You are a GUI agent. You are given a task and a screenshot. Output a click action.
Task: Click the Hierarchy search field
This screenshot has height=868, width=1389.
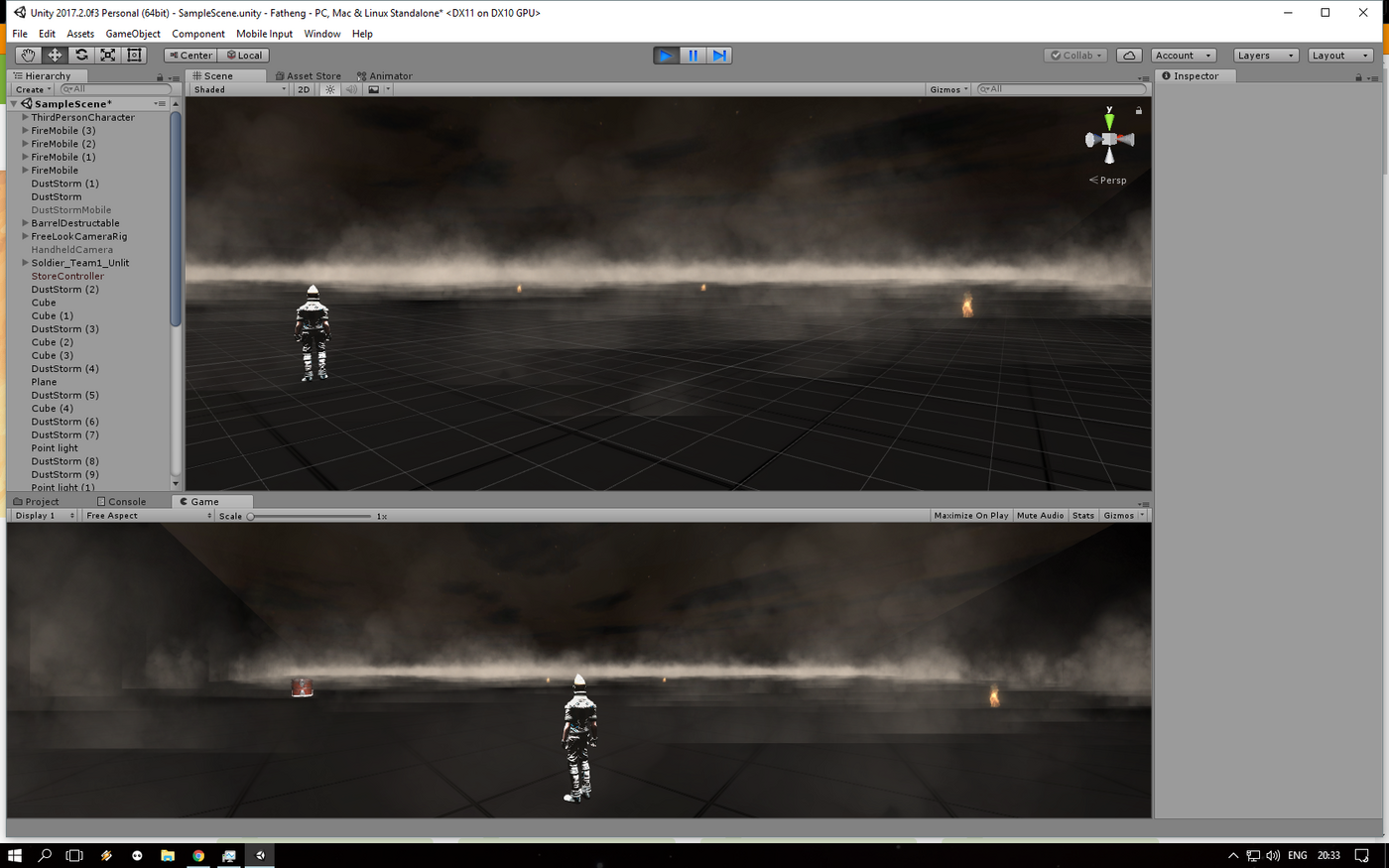(x=115, y=89)
